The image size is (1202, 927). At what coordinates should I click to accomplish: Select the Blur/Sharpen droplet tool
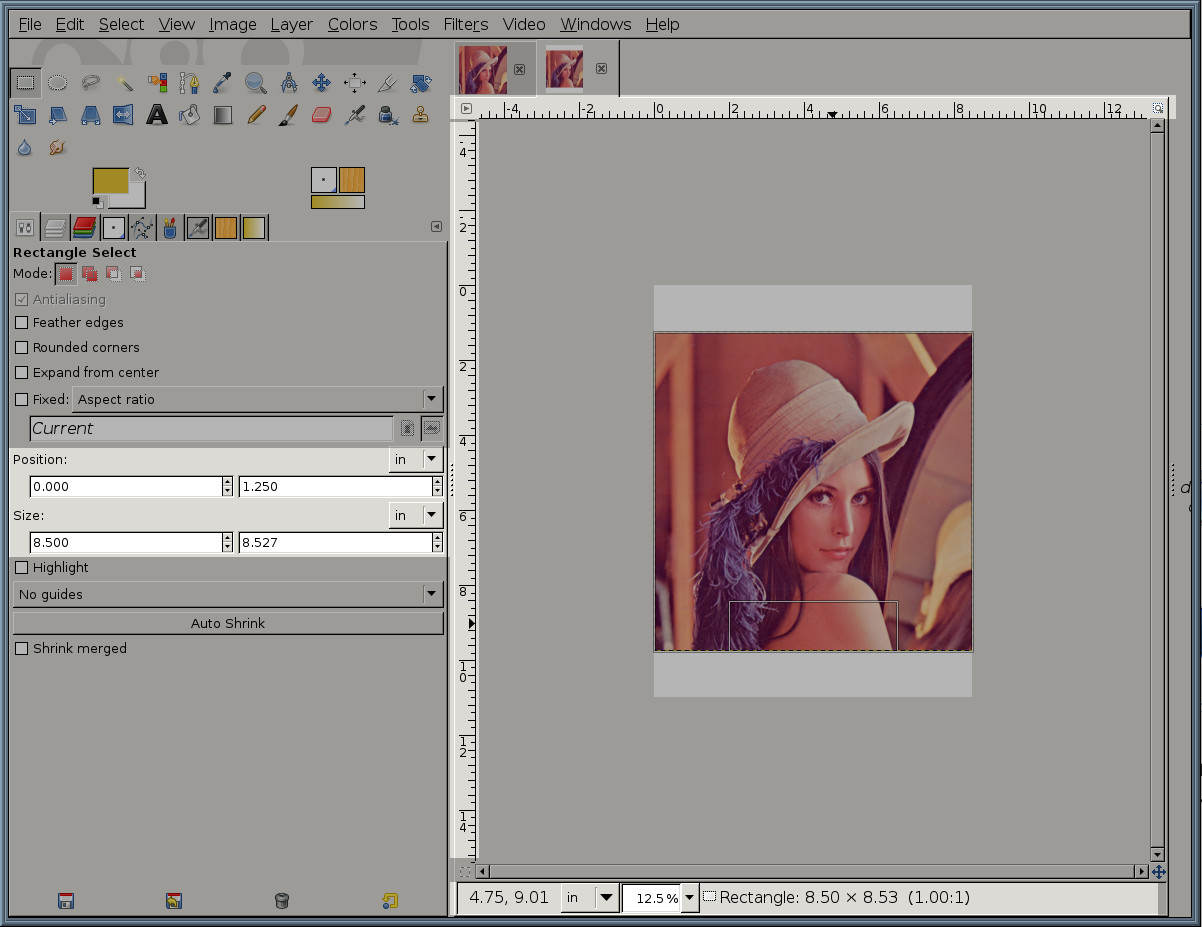pyautogui.click(x=25, y=148)
